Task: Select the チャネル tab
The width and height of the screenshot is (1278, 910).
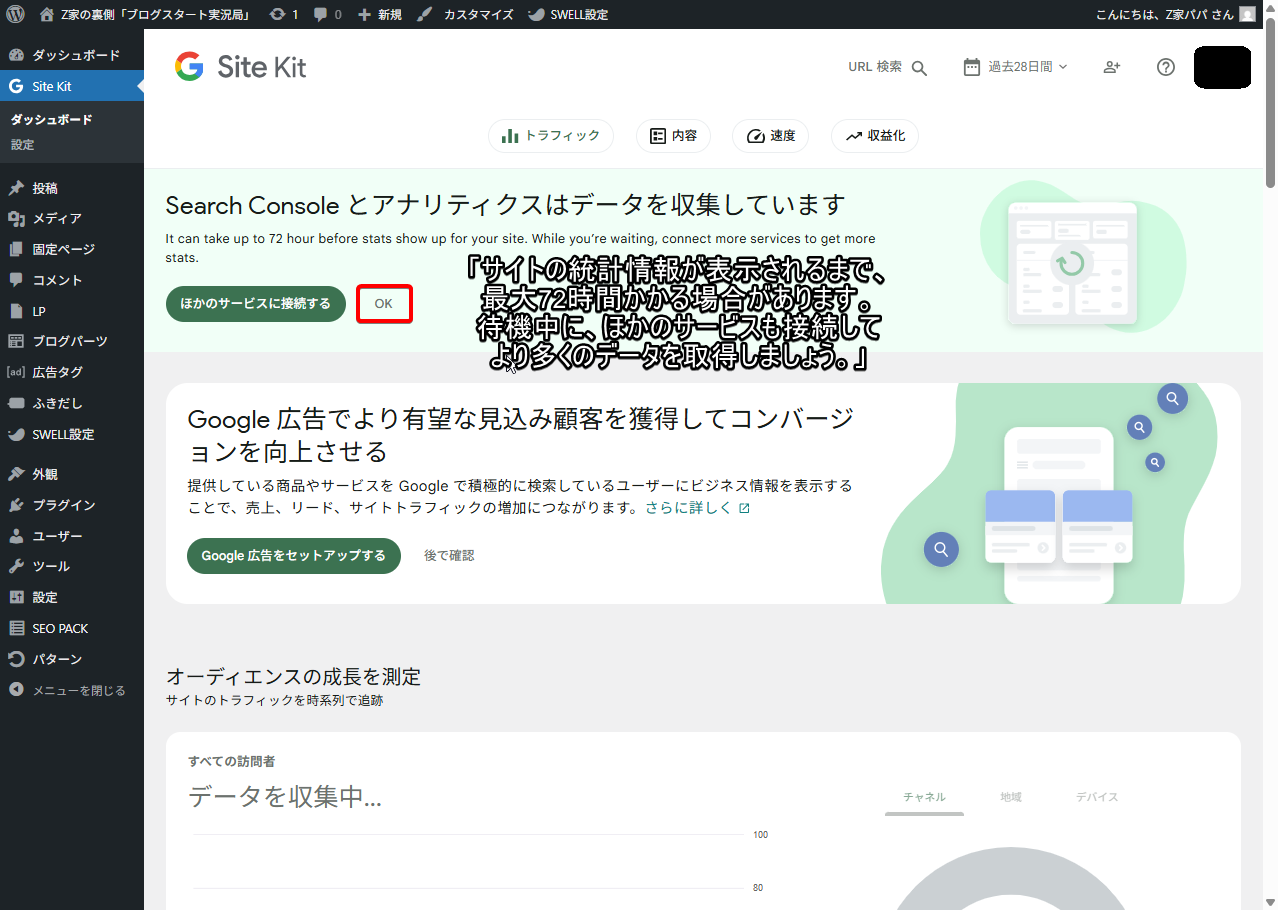Action: pyautogui.click(x=925, y=798)
